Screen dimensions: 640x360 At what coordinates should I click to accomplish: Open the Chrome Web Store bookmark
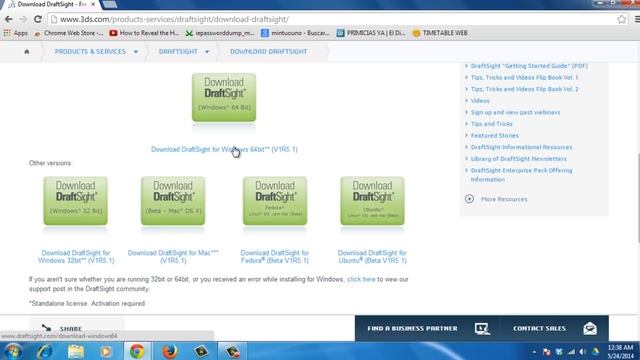click(x=69, y=33)
